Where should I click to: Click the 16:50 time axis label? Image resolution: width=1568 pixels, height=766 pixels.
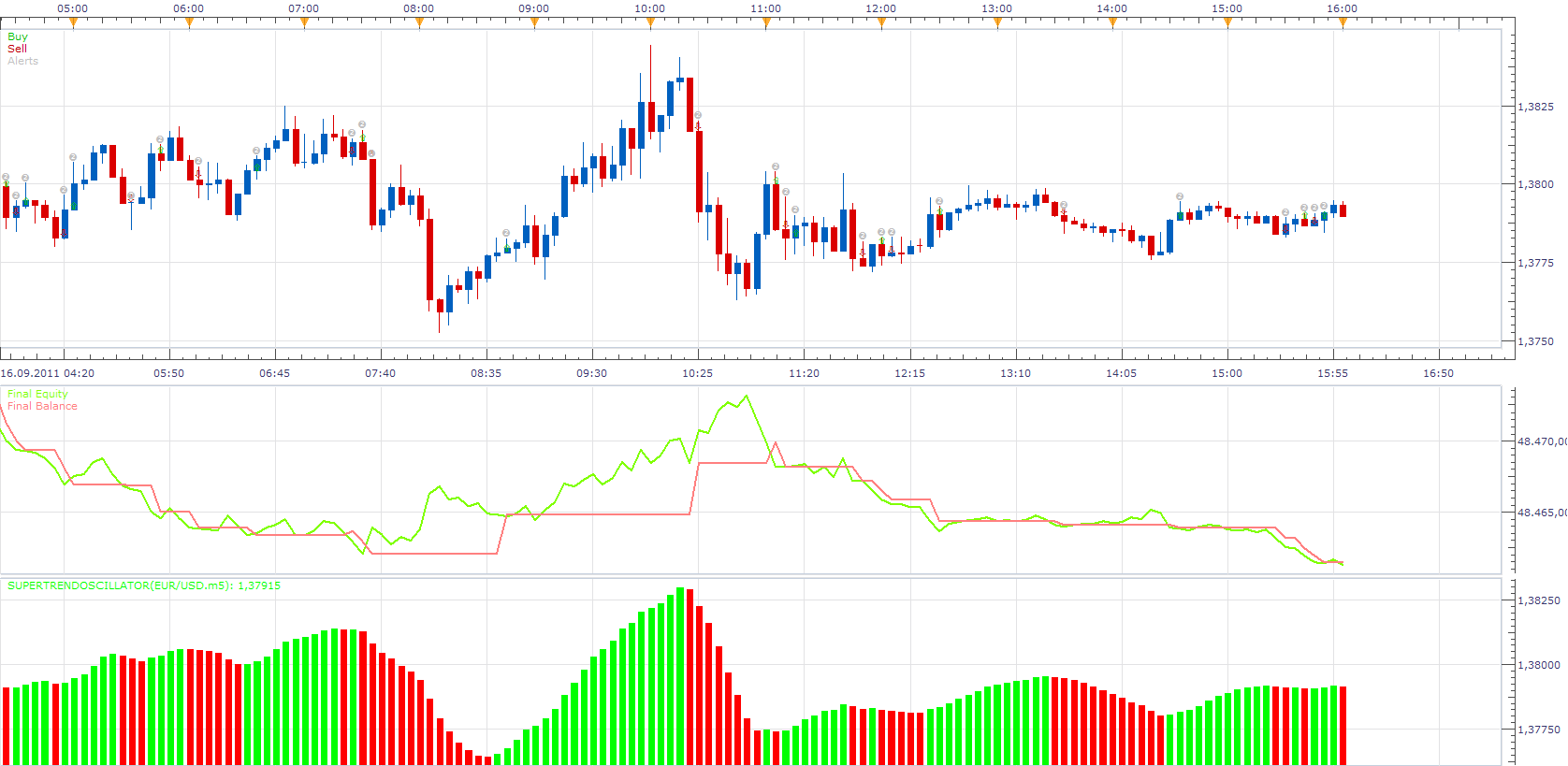pyautogui.click(x=1439, y=373)
